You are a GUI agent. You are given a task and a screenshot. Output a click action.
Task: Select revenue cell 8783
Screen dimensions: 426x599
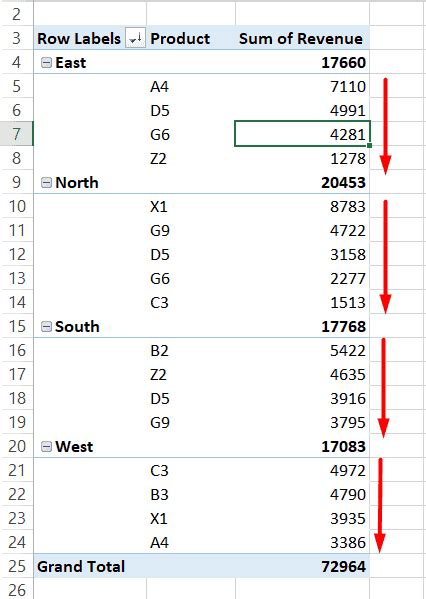tap(302, 206)
